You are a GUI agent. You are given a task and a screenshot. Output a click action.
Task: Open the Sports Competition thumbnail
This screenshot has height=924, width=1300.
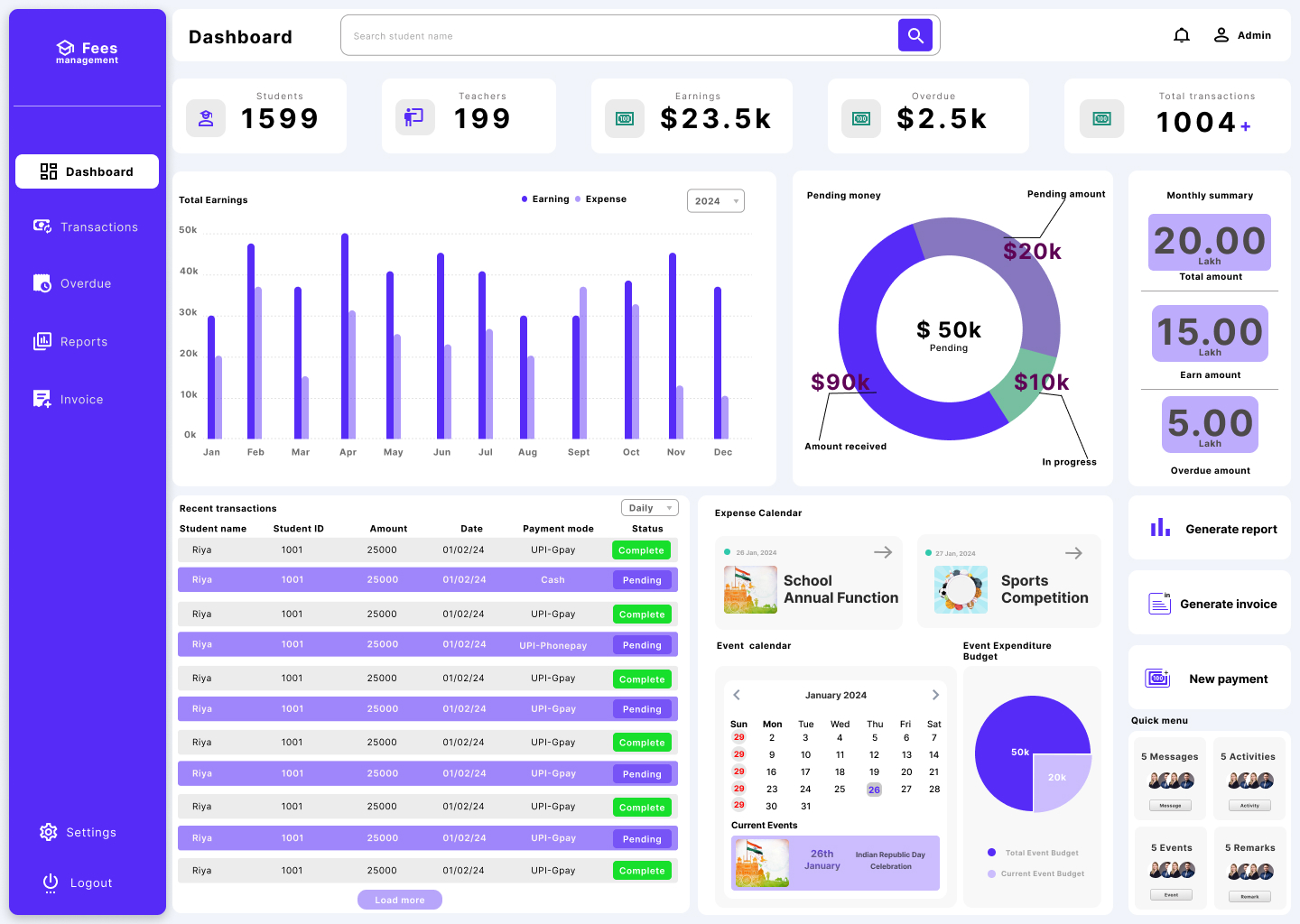961,589
